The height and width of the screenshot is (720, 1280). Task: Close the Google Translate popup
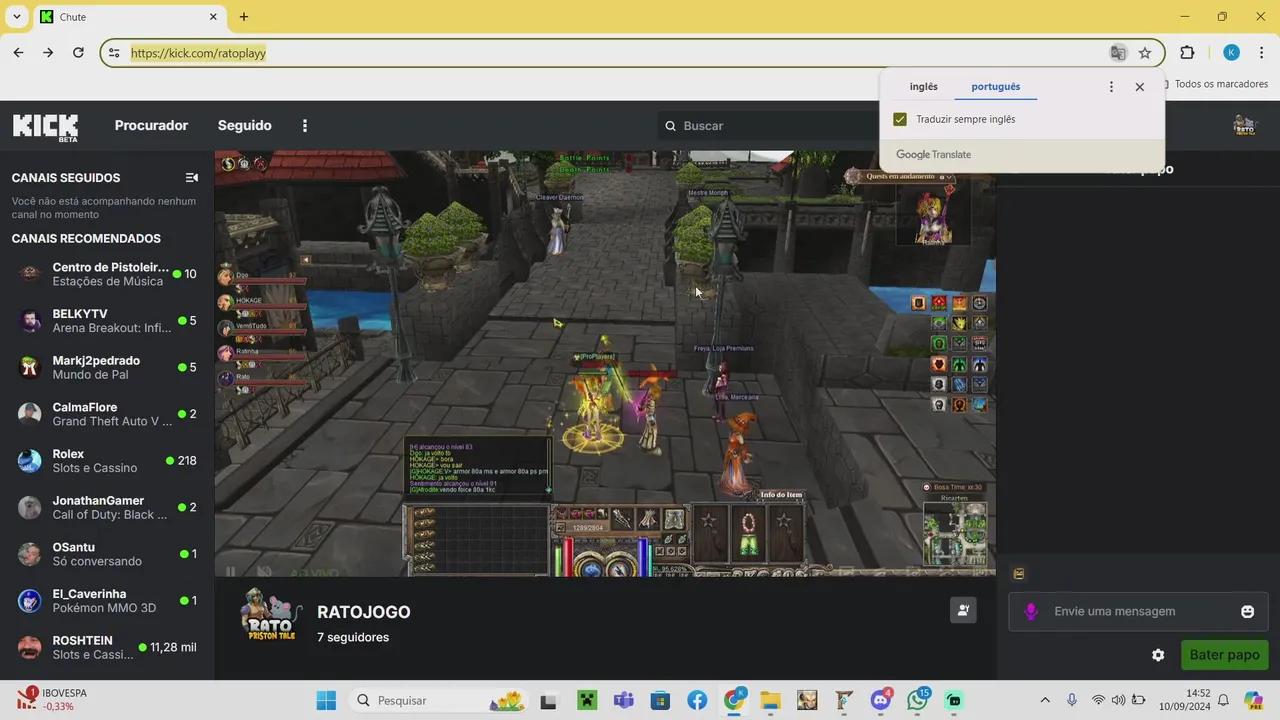click(x=1139, y=87)
